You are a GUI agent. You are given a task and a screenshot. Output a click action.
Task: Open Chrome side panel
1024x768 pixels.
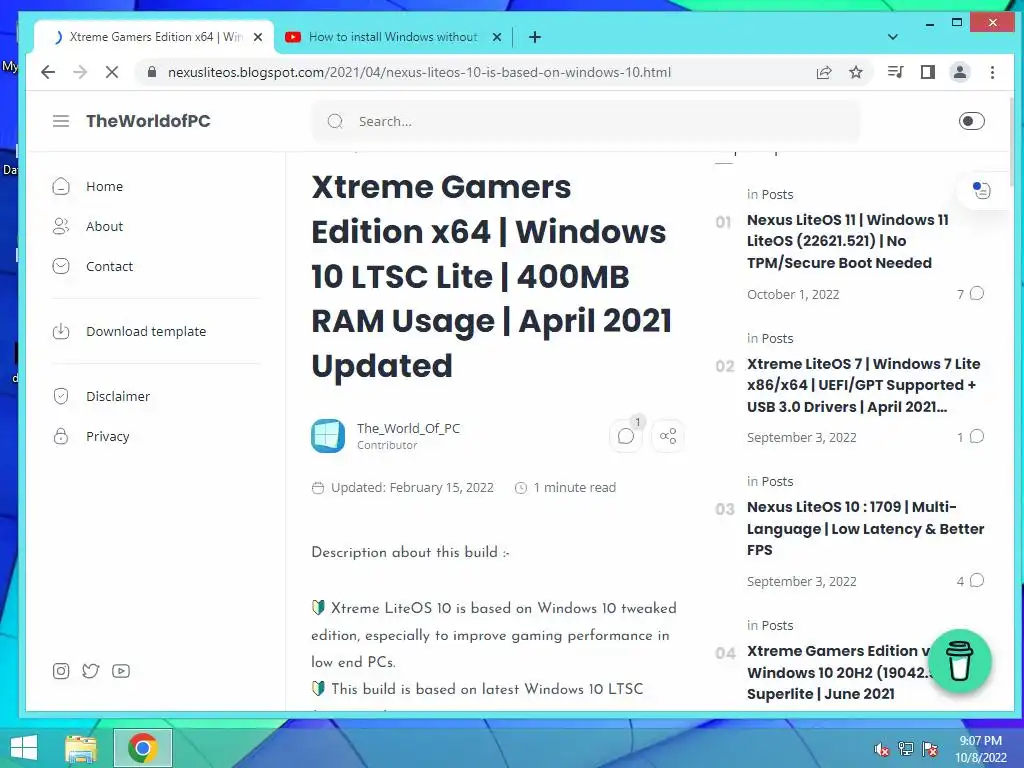pos(927,72)
